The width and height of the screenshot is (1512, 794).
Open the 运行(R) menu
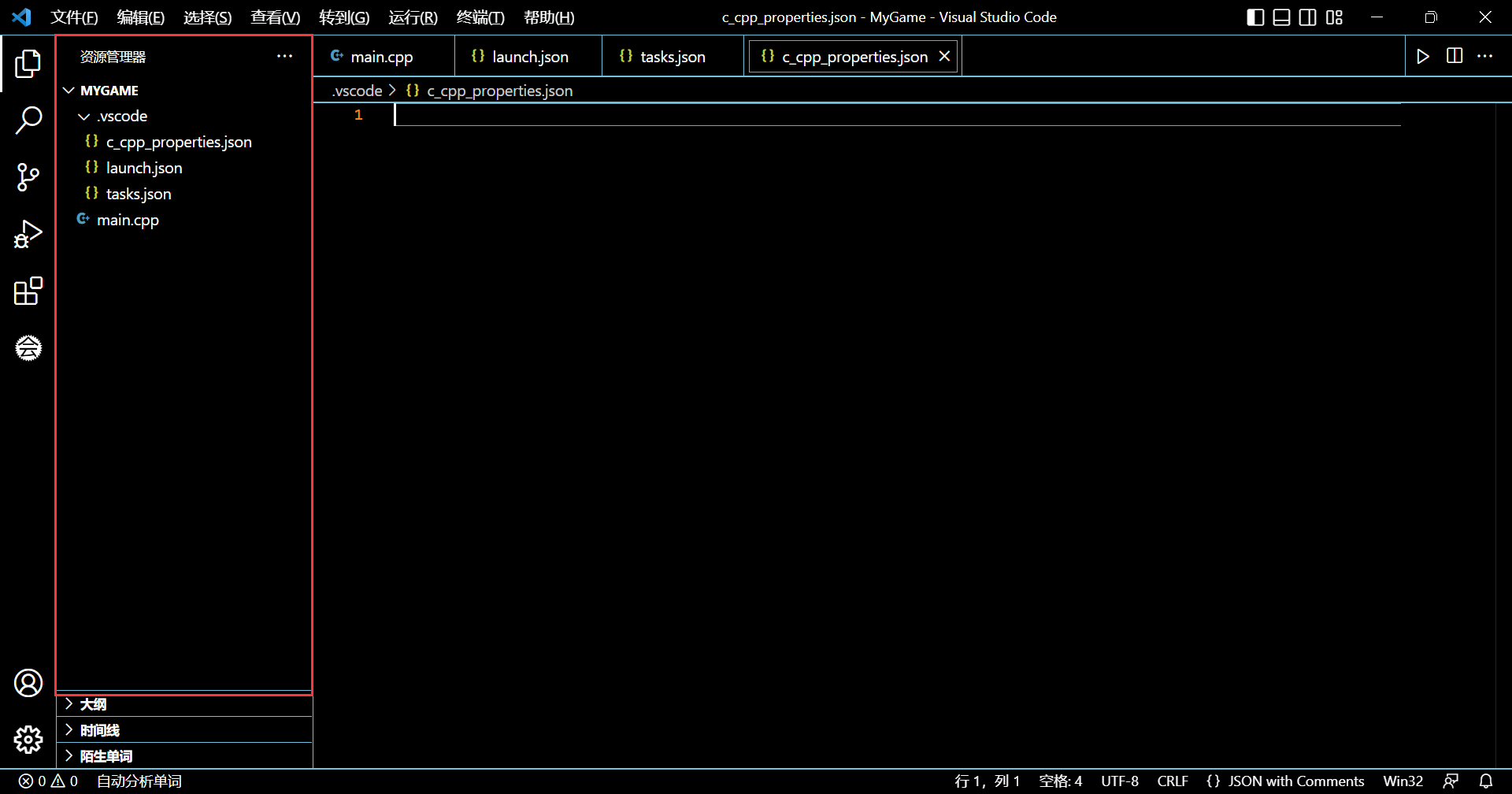[413, 17]
